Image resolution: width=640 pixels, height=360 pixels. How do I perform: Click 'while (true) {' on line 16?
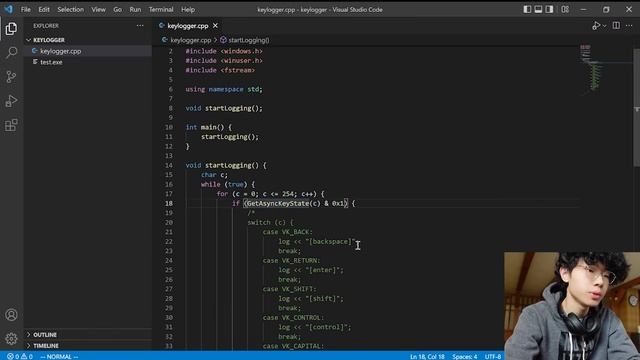point(228,184)
